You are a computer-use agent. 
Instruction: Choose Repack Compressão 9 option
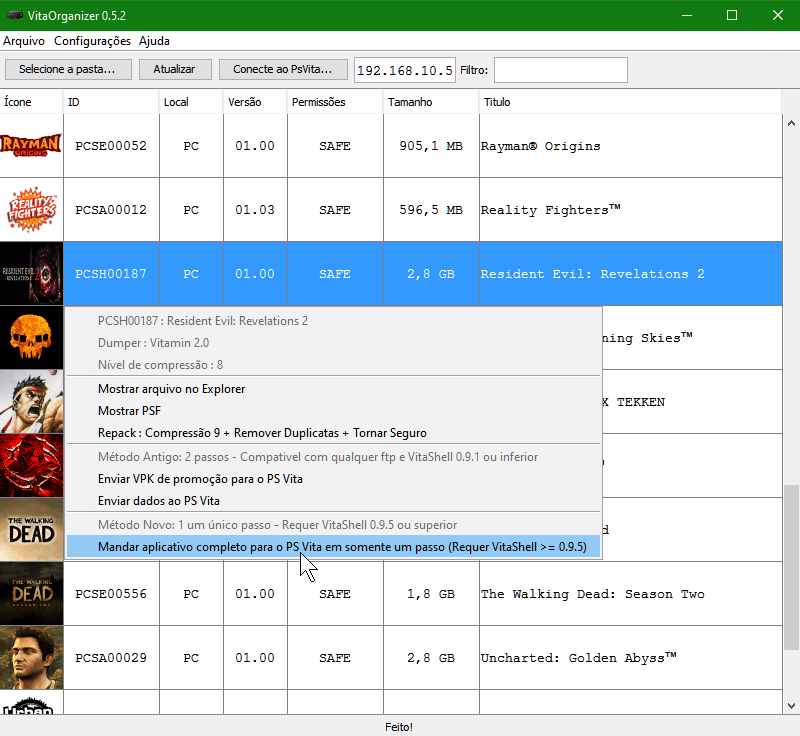(x=334, y=433)
